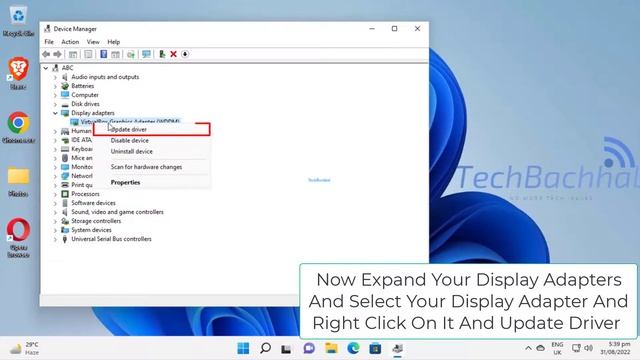This screenshot has height=360, width=640.
Task: Expand the Software devices category
Action: point(55,203)
